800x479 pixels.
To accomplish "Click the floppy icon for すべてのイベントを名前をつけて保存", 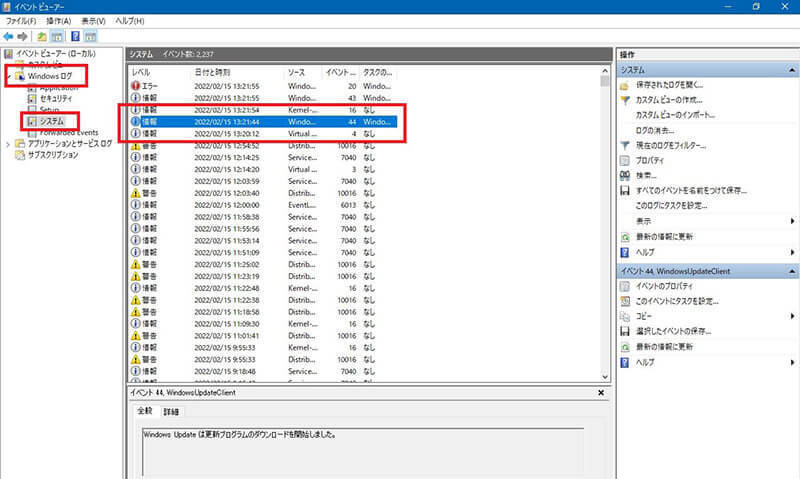I will [x=625, y=190].
